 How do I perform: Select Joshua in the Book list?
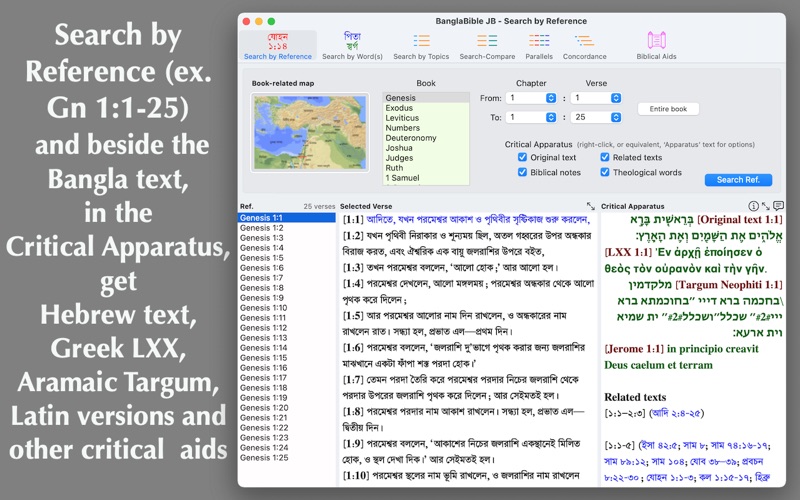coord(426,147)
